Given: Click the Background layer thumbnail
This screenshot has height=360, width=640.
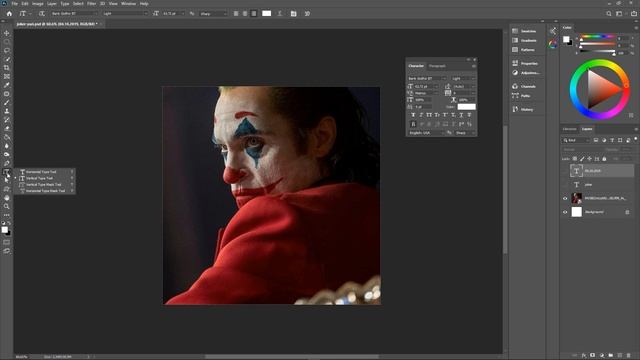Looking at the screenshot, I should coord(576,212).
